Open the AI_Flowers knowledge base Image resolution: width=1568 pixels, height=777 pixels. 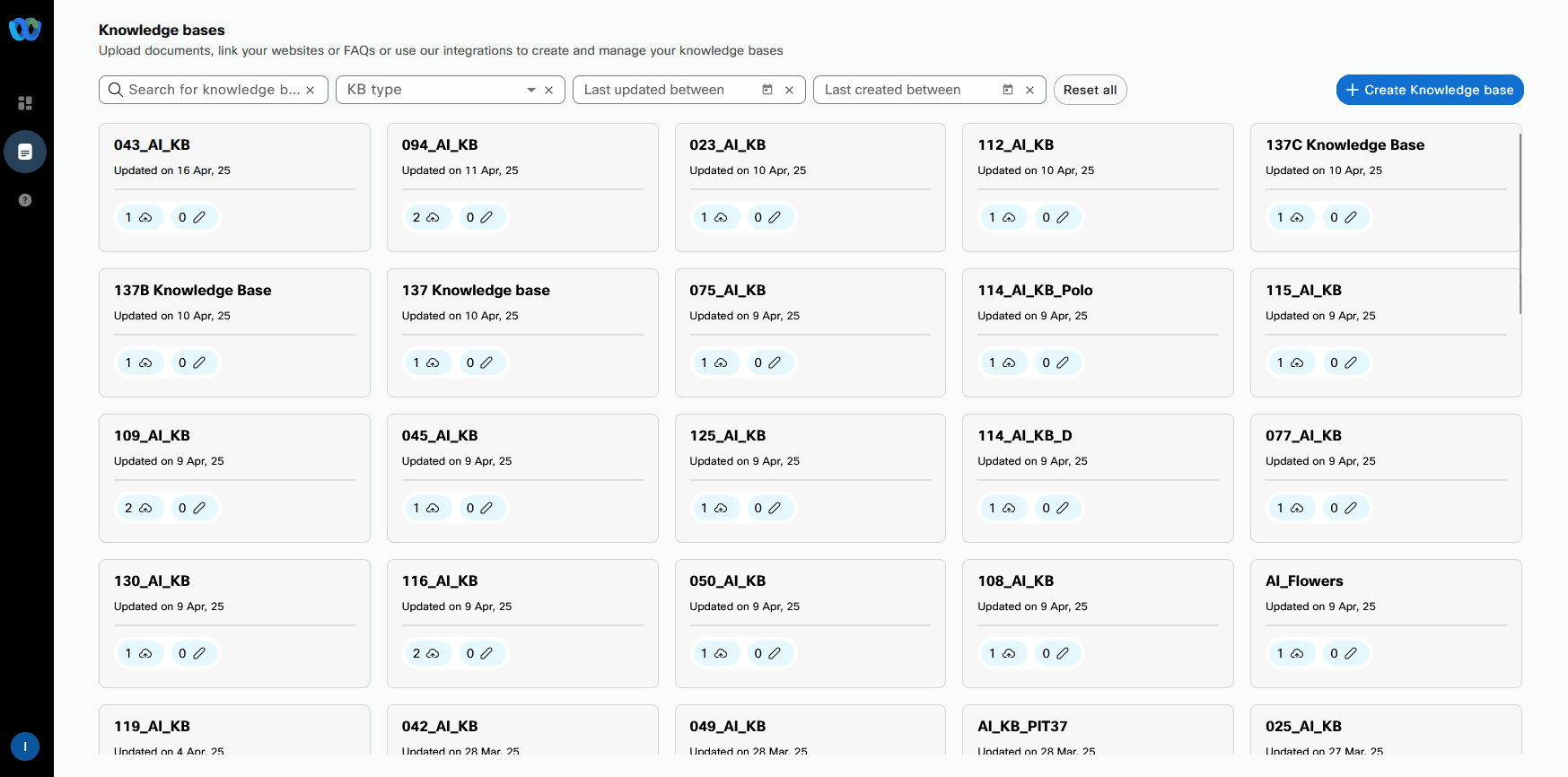[x=1303, y=581]
